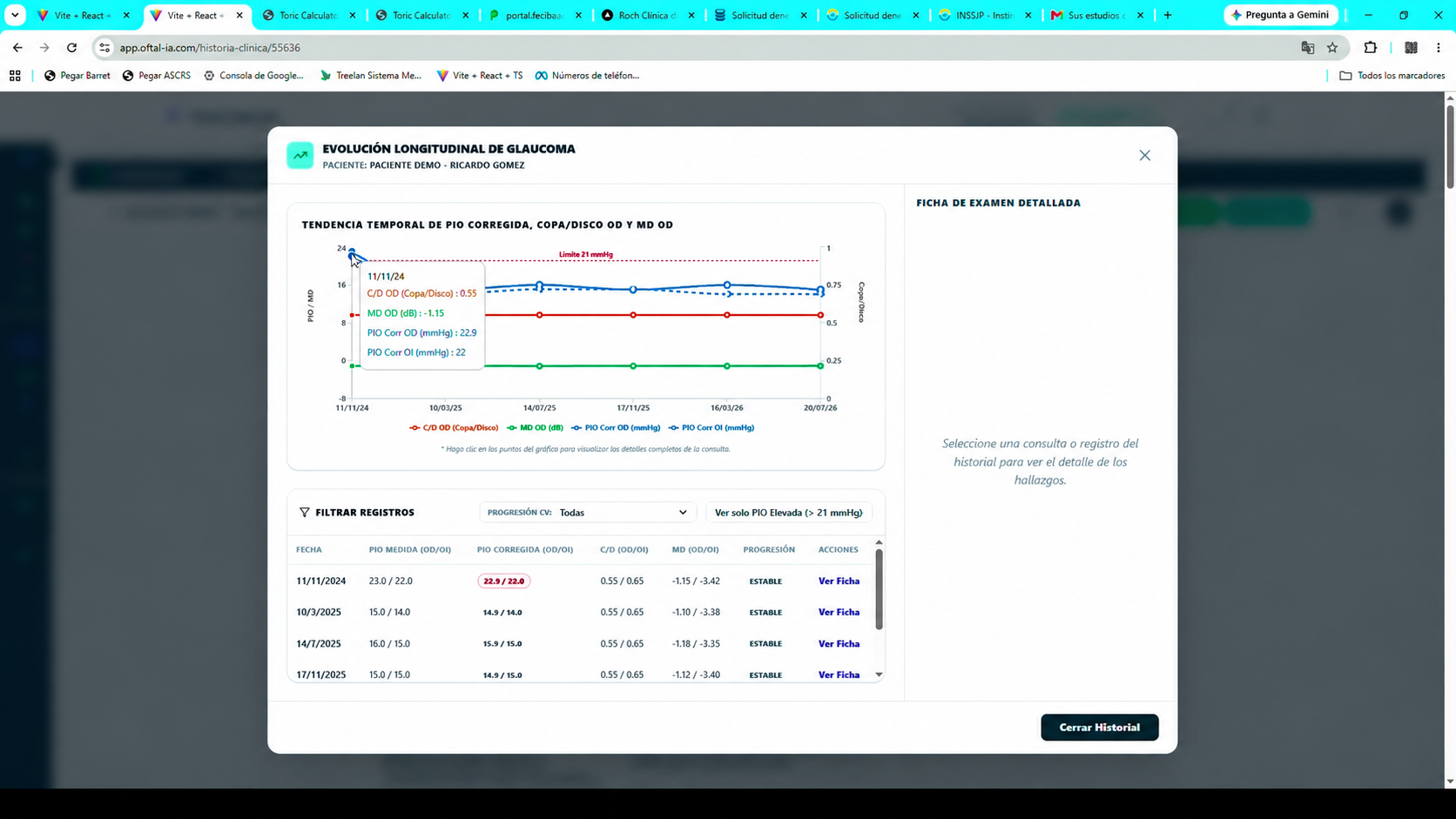This screenshot has height=819, width=1456.
Task: Click the address bar URL field
Action: (x=697, y=48)
